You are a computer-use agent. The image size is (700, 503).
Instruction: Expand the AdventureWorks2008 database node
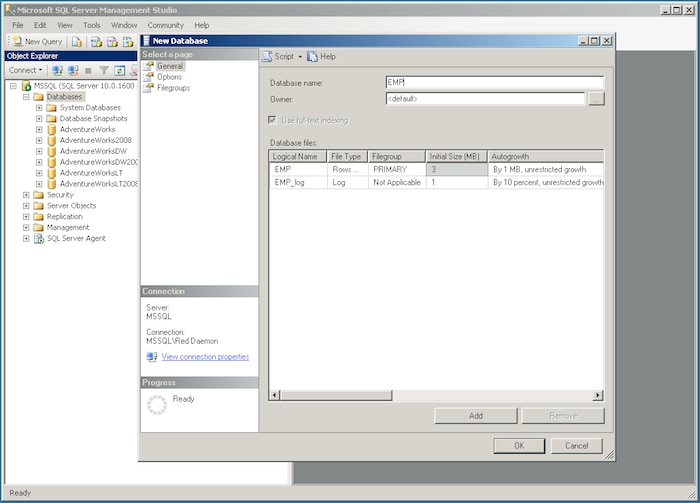pos(39,140)
